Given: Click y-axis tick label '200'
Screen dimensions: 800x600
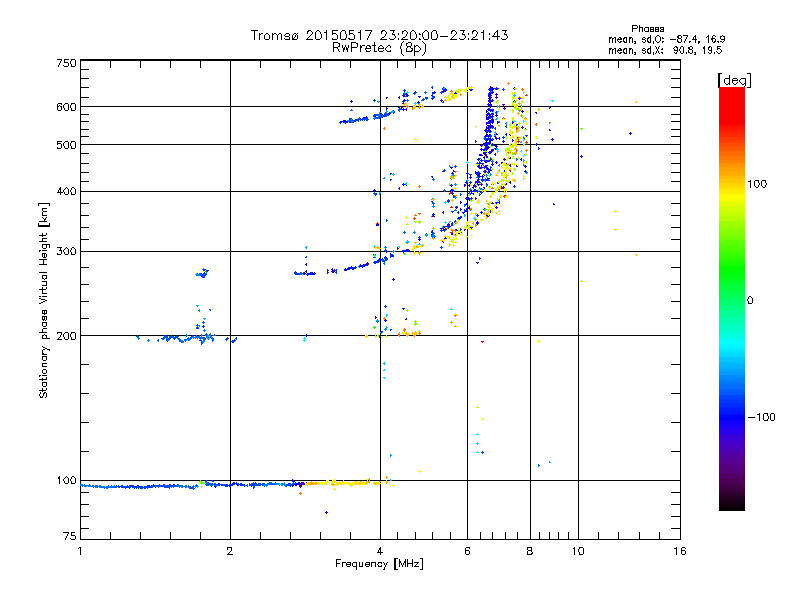Looking at the screenshot, I should tap(66, 336).
